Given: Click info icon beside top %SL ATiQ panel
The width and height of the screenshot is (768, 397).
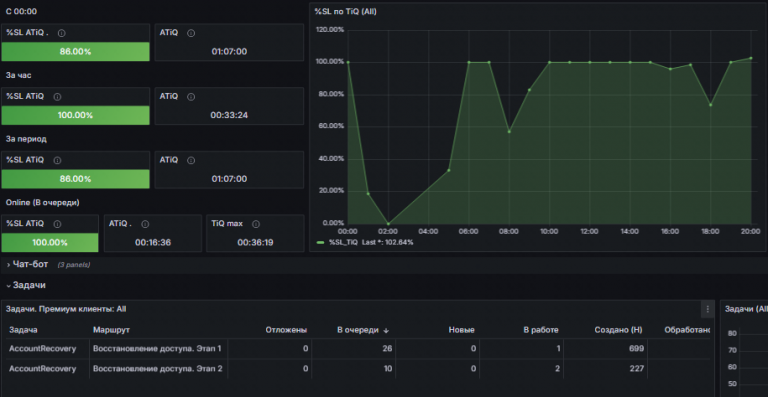Looking at the screenshot, I should click(62, 33).
